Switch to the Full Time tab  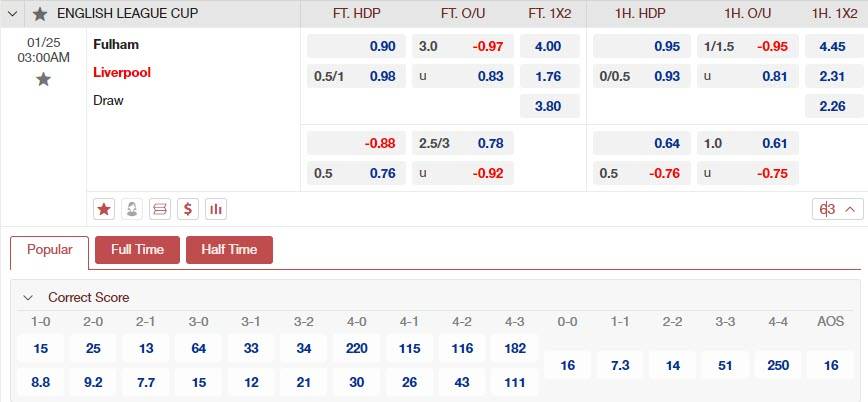point(137,250)
